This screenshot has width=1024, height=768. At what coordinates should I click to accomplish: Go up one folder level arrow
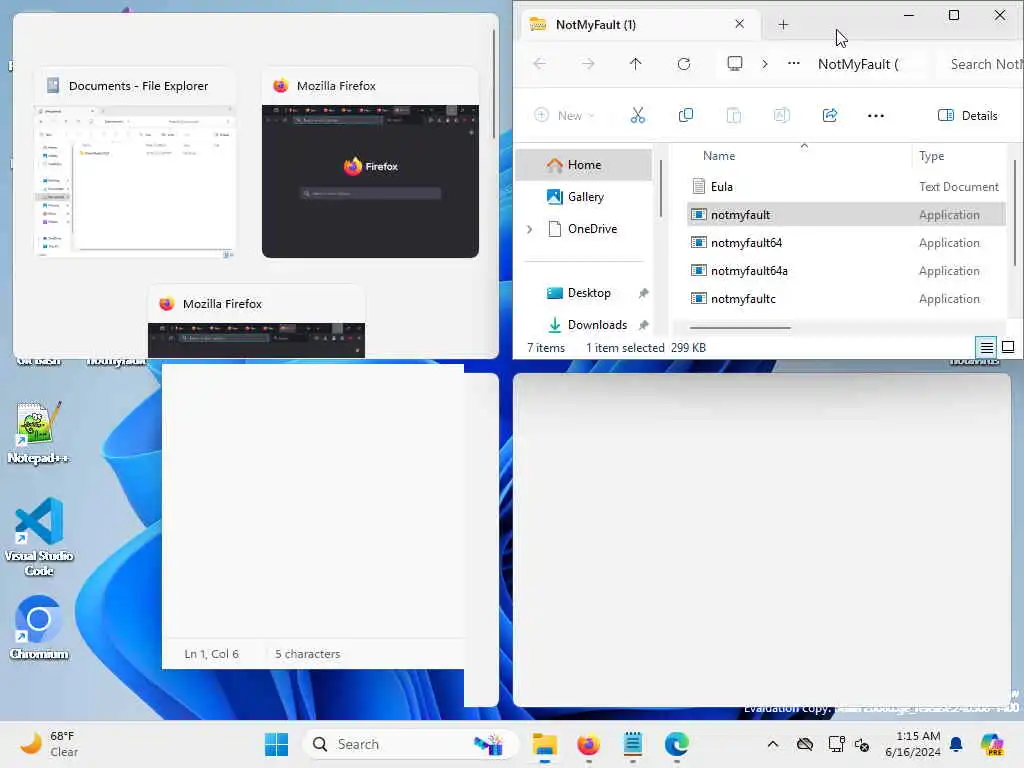pyautogui.click(x=635, y=64)
